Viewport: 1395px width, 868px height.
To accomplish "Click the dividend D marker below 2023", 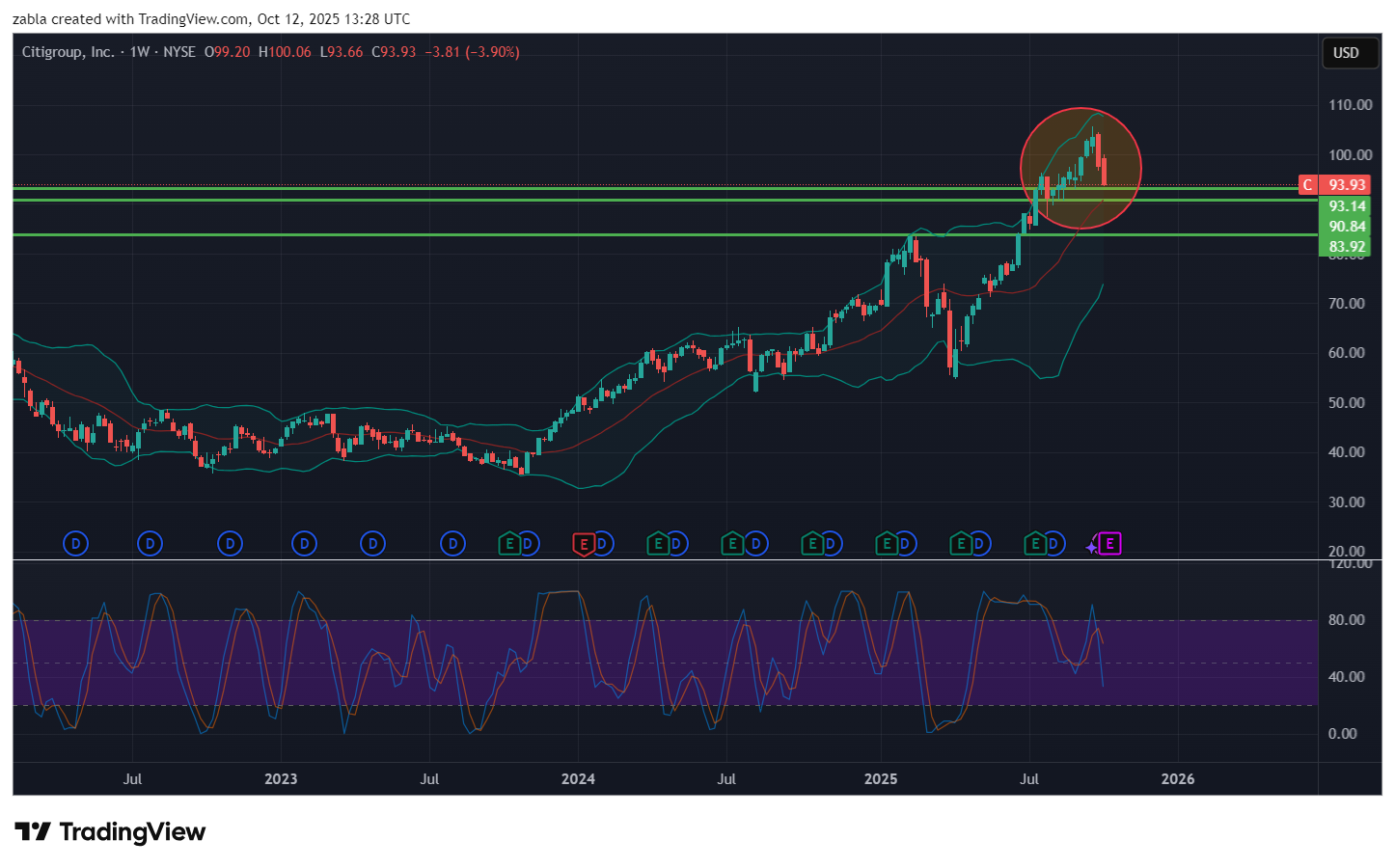I will coord(304,544).
